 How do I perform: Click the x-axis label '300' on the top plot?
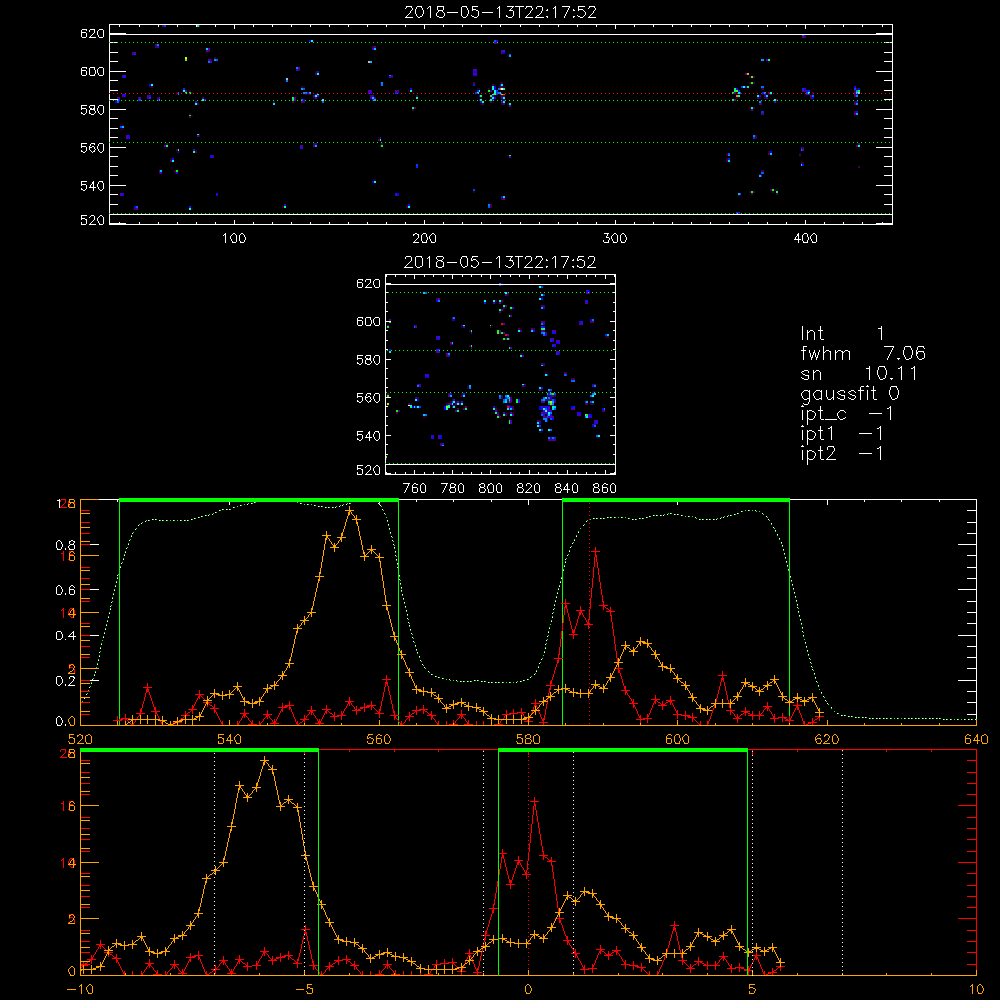tap(615, 239)
